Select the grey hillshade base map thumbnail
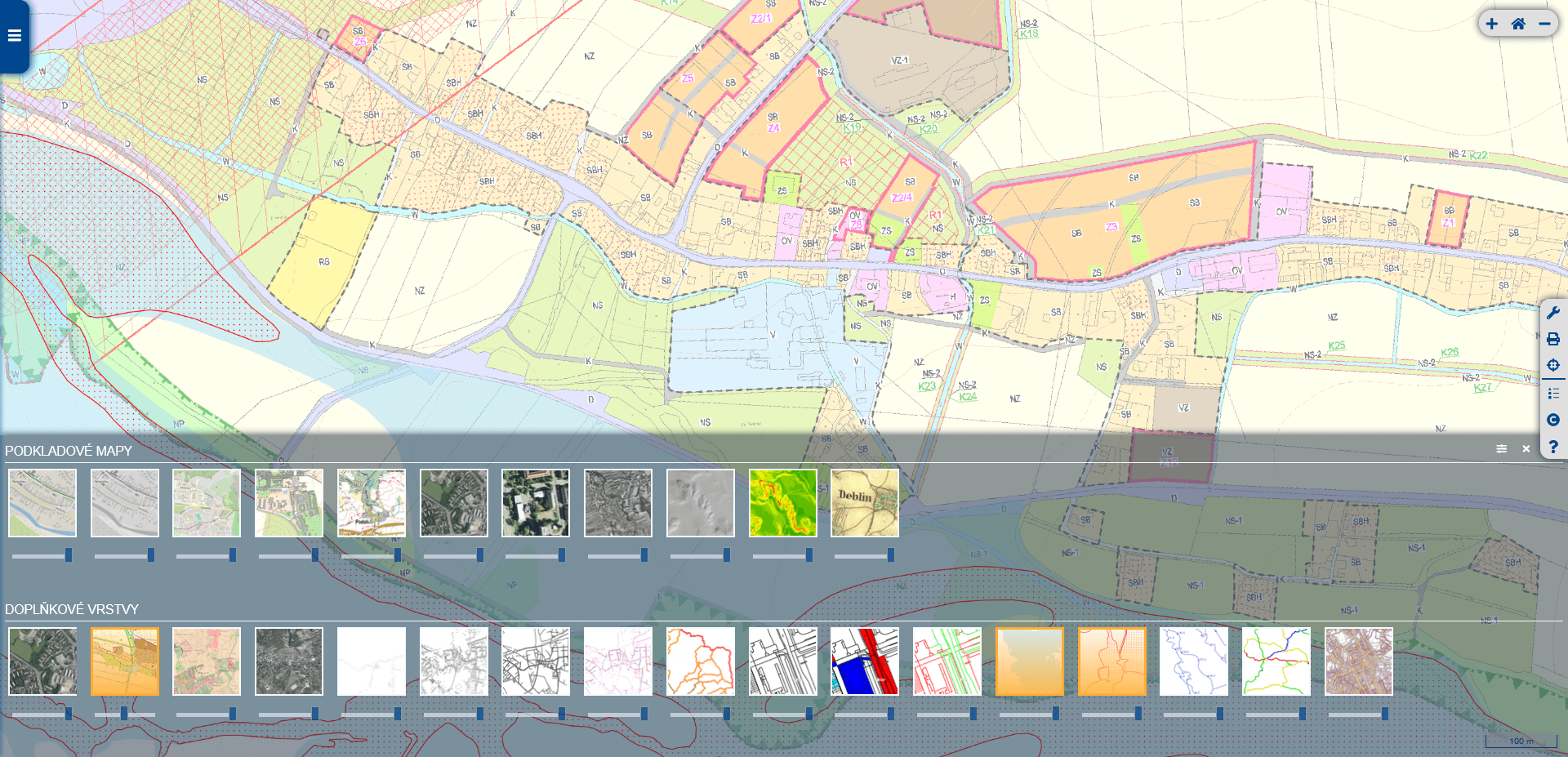Viewport: 1568px width, 757px height. tap(701, 503)
